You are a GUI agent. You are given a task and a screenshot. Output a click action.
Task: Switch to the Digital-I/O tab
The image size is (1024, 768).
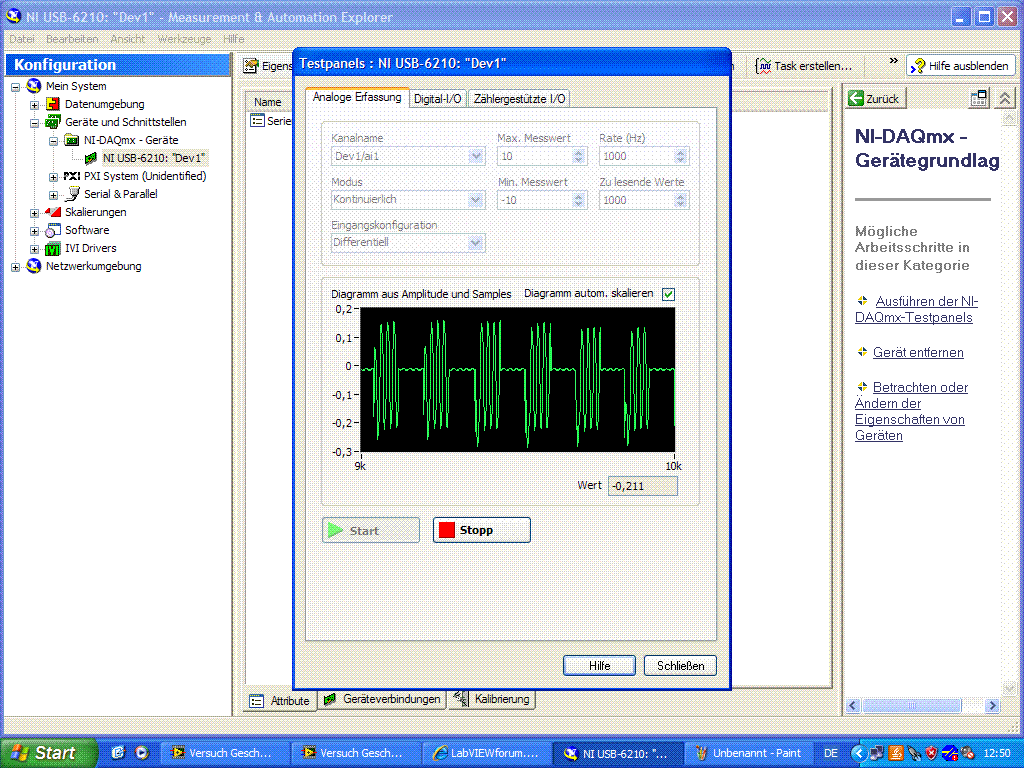pyautogui.click(x=438, y=99)
